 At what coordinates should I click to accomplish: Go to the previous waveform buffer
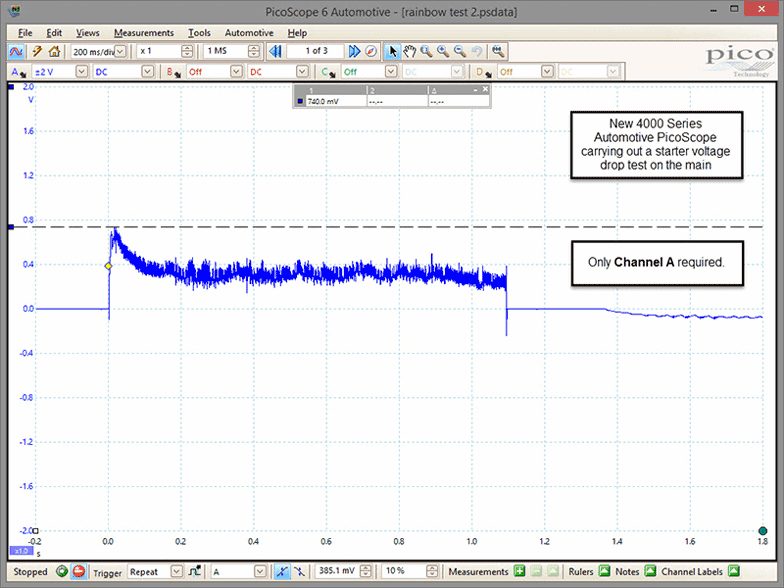275,51
